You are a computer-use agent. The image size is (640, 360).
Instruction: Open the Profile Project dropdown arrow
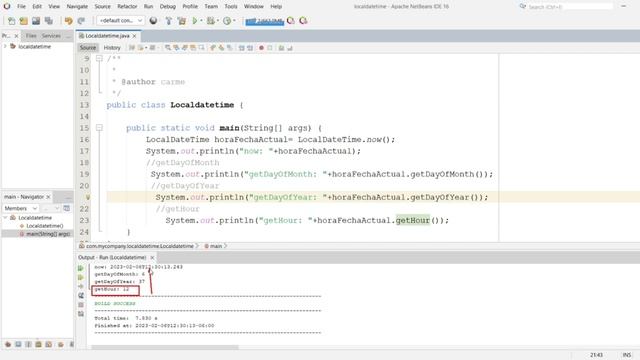coord(234,21)
